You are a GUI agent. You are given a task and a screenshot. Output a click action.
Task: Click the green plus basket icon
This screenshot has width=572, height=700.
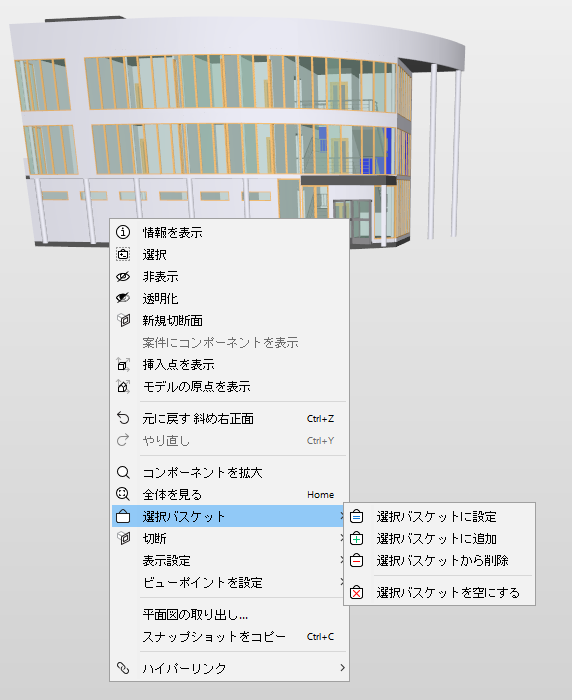coord(356,538)
